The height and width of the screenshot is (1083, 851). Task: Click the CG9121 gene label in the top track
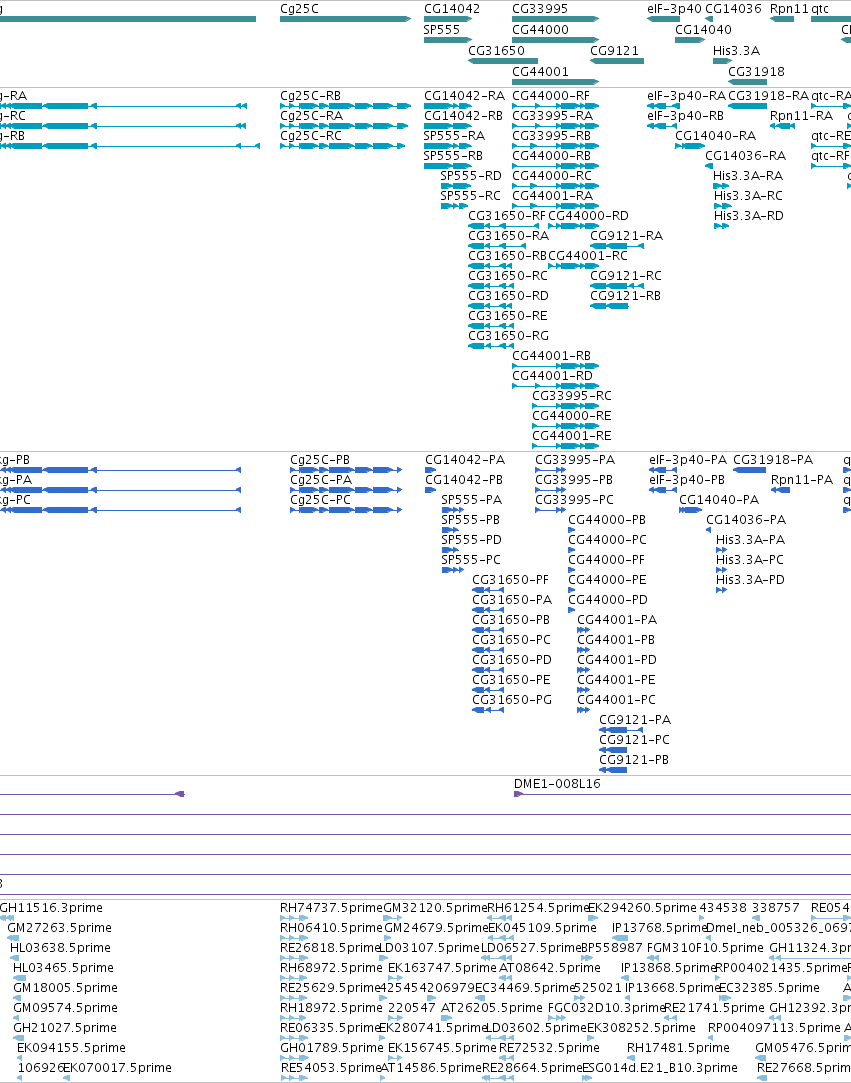[x=614, y=50]
